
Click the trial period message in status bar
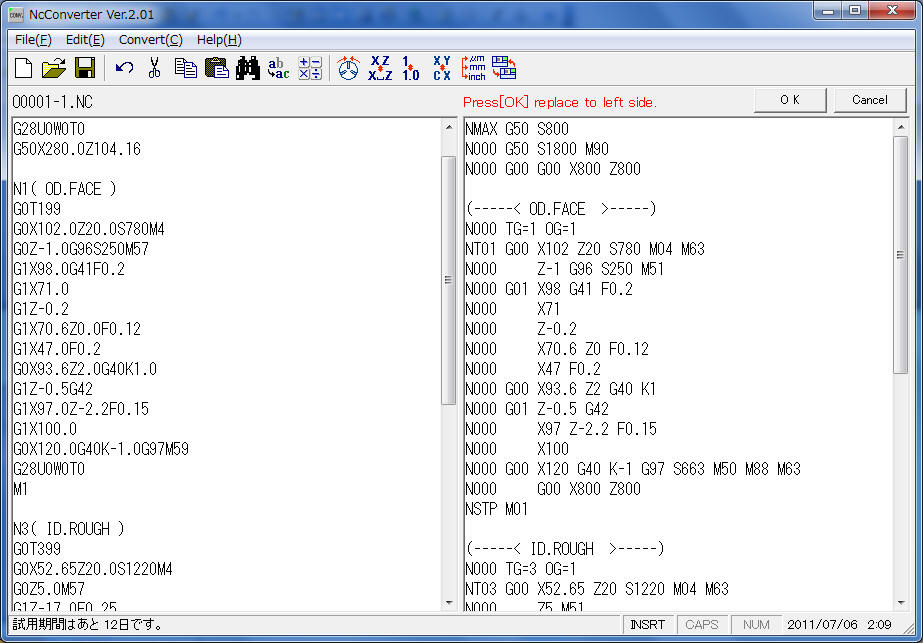coord(88,625)
